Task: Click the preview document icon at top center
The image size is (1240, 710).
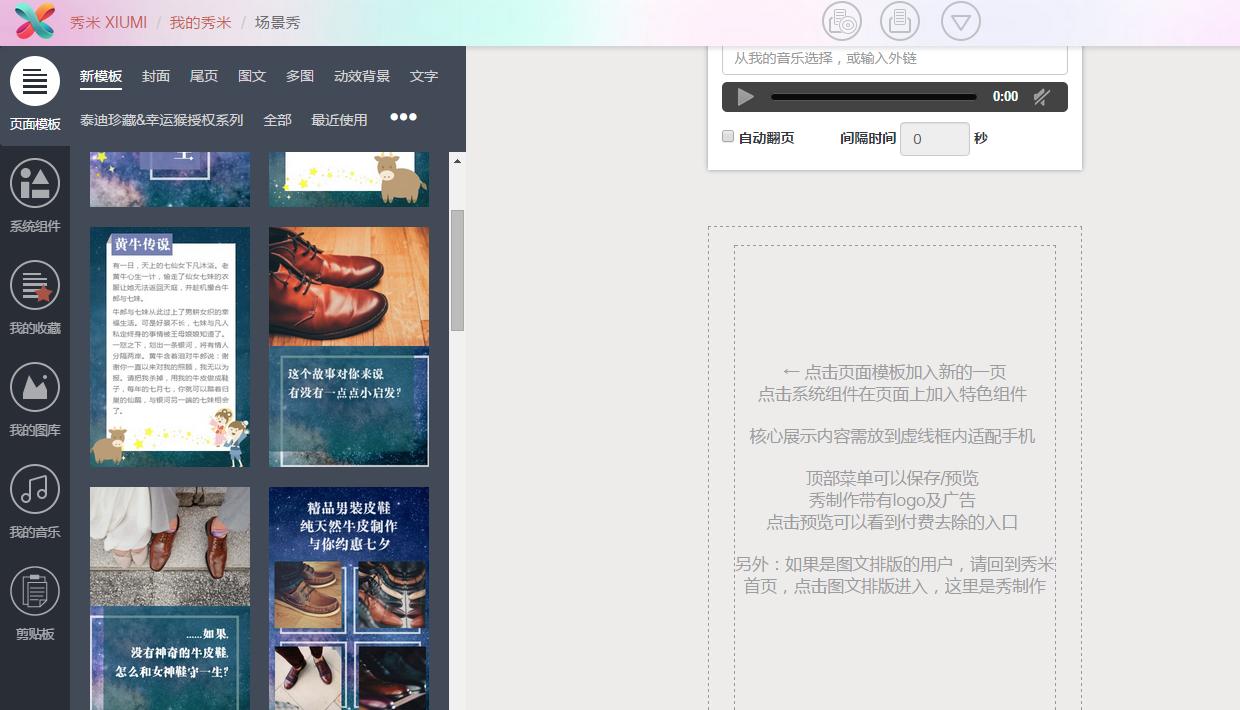Action: 899,20
